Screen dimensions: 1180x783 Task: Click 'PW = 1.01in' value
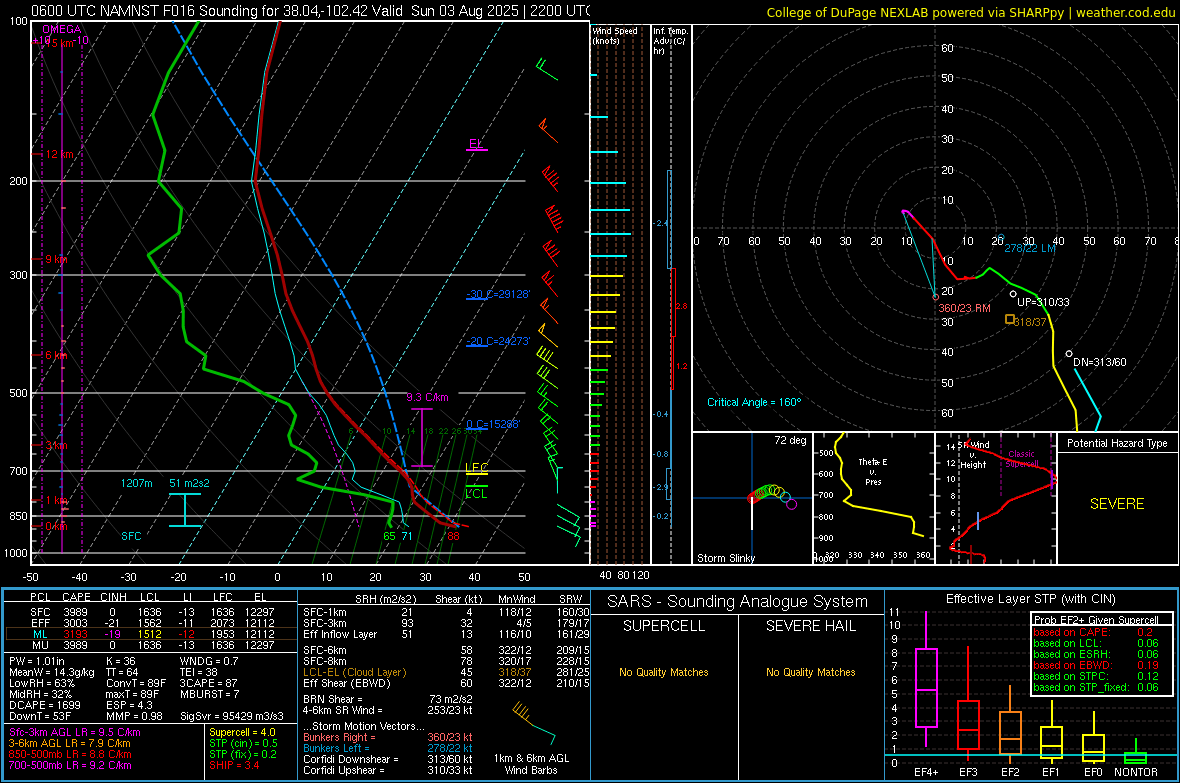click(36, 661)
